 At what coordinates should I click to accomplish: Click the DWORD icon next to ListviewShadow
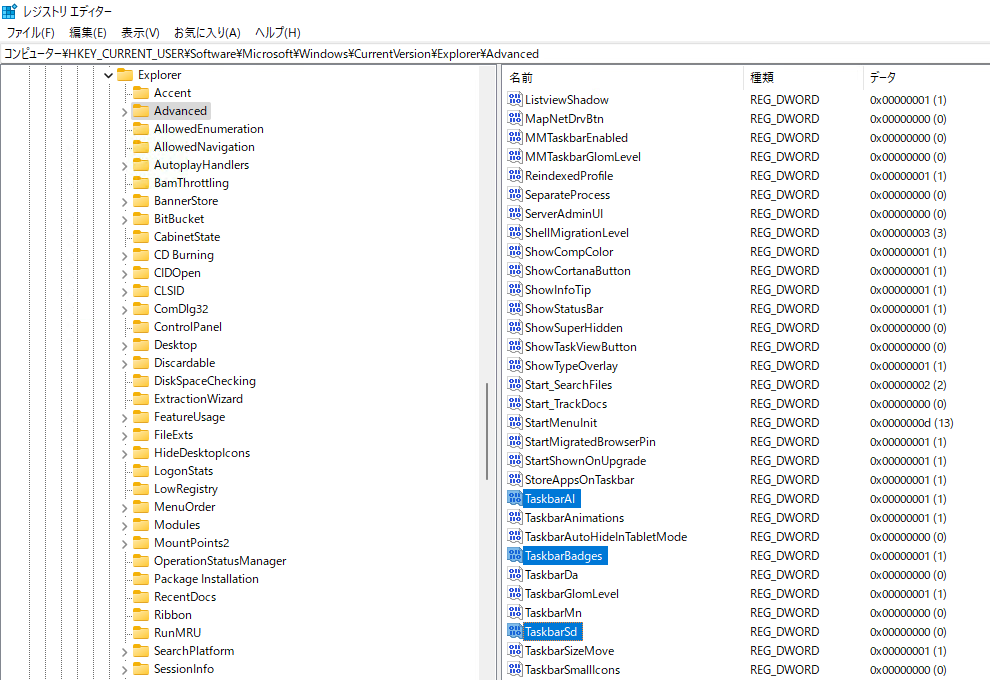pos(515,99)
